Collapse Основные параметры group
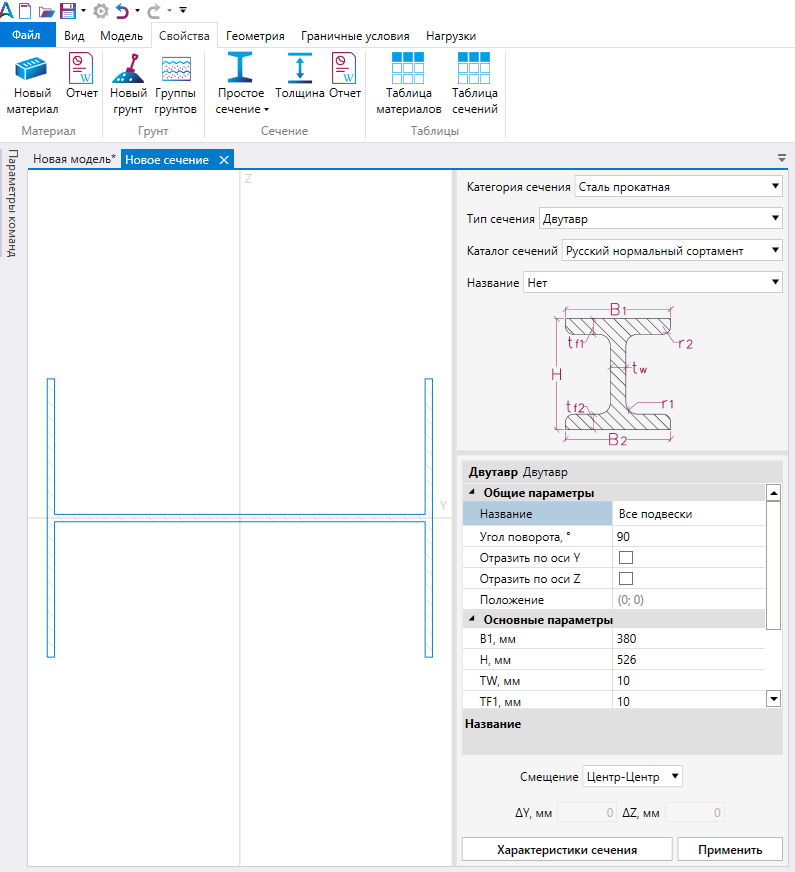Screen dimensions: 795x872 pyautogui.click(x=472, y=619)
